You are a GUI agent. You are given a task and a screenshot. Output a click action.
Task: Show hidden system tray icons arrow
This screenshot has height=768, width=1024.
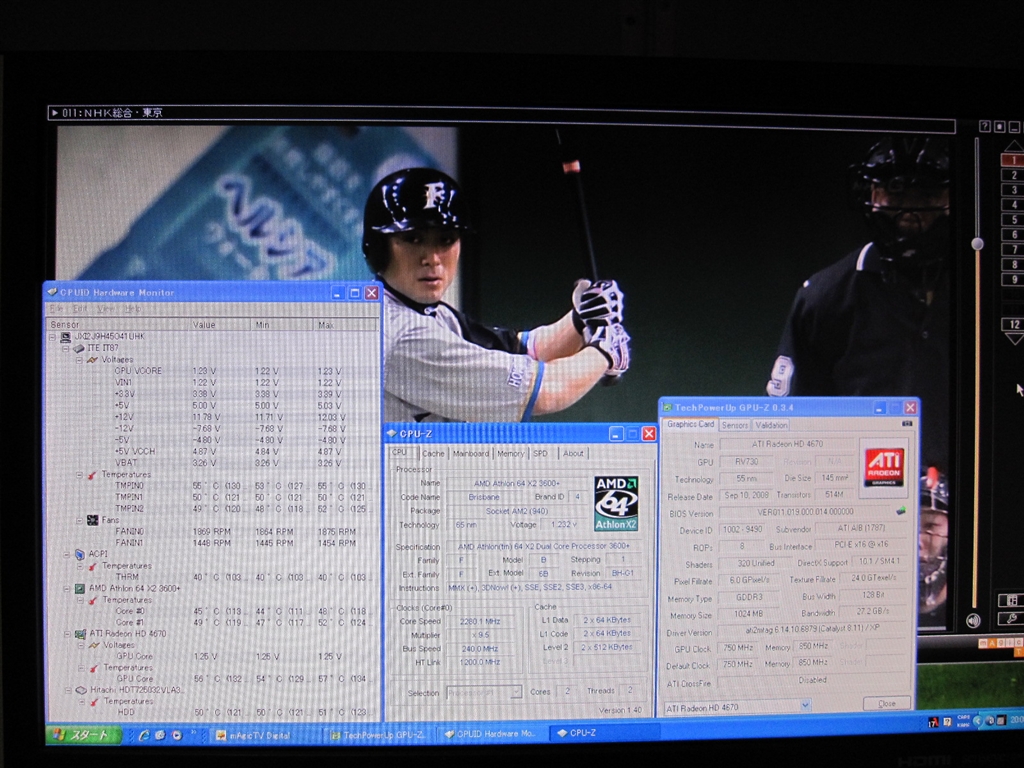(978, 721)
